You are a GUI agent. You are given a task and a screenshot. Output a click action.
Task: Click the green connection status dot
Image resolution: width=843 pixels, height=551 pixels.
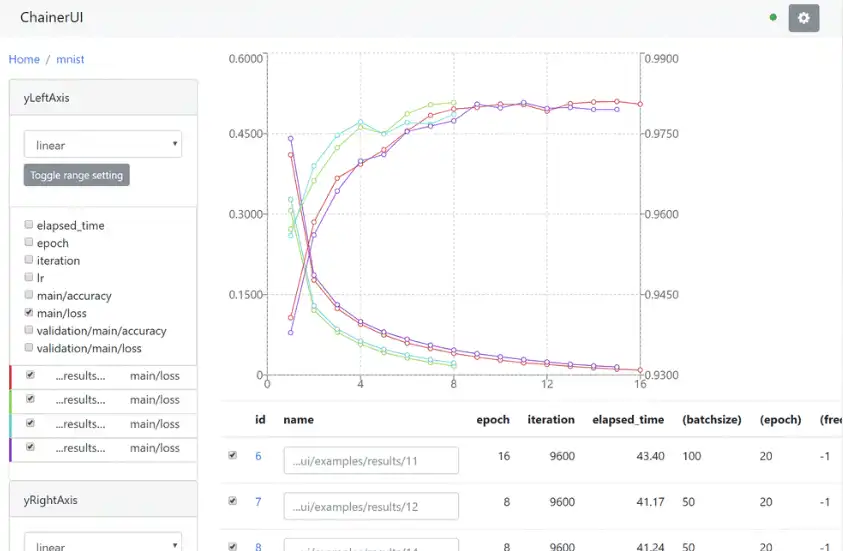tap(773, 17)
